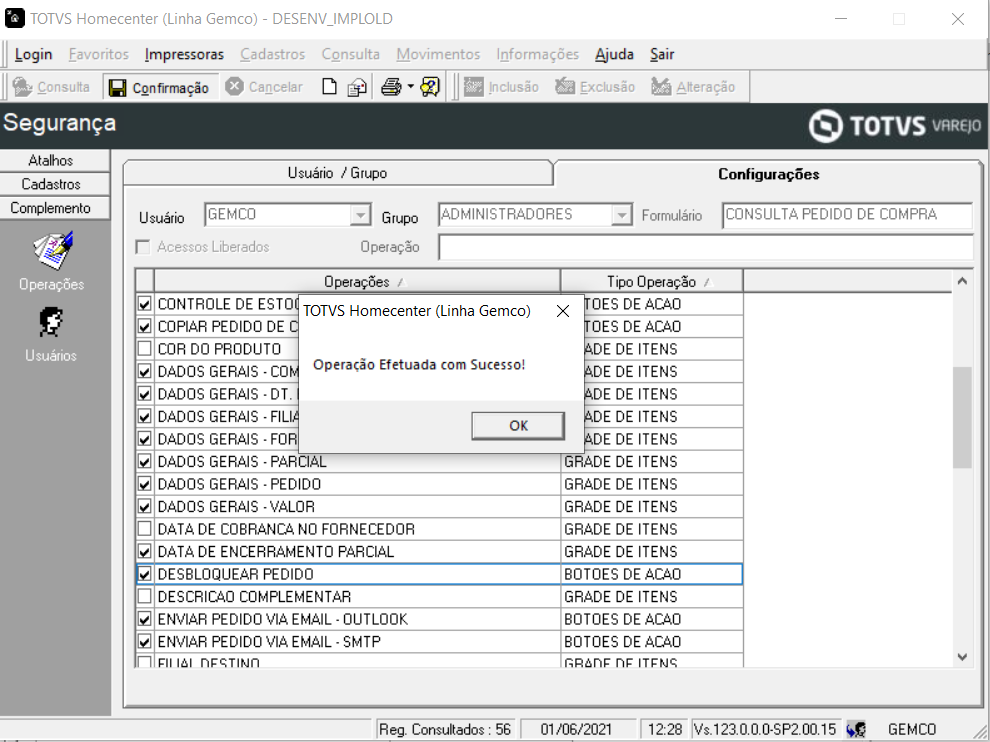The image size is (990, 742).
Task: Uncheck CONTROLE DE ESTOQUE row checkbox
Action: pos(145,304)
